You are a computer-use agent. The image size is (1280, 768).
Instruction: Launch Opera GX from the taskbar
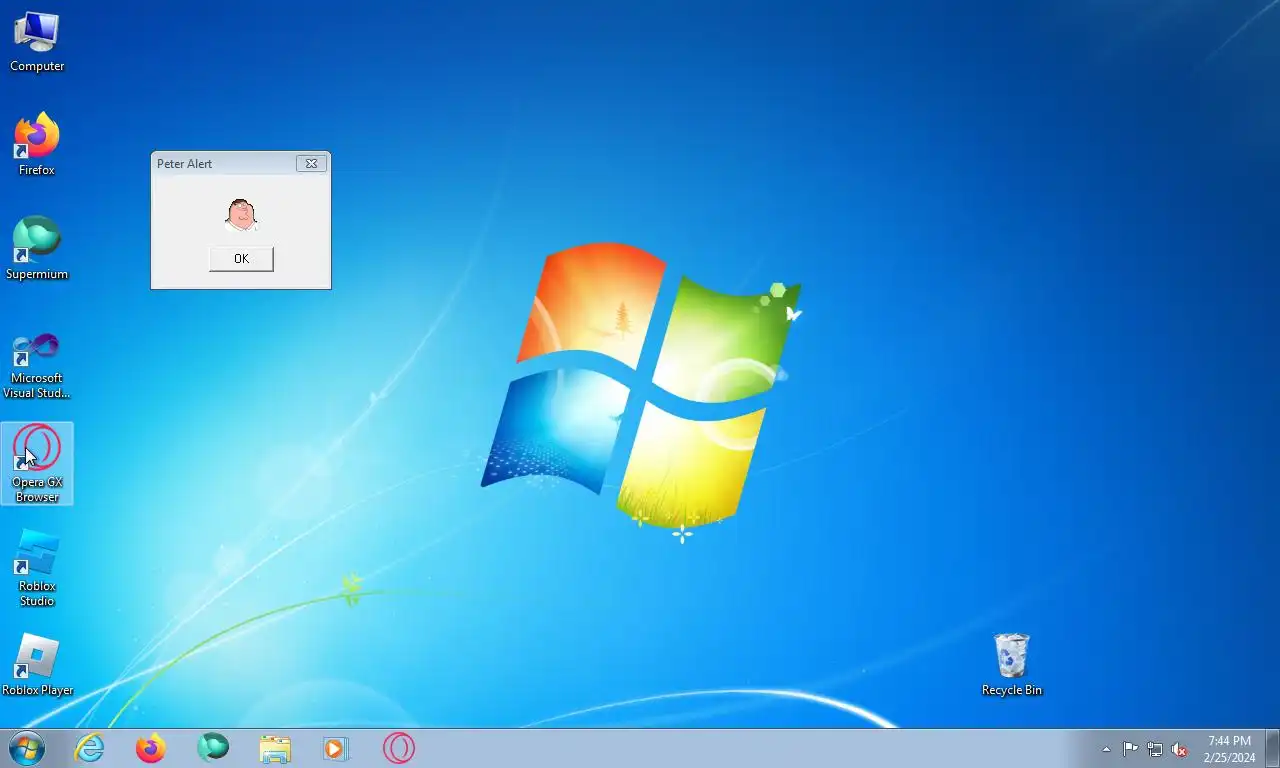[398, 748]
